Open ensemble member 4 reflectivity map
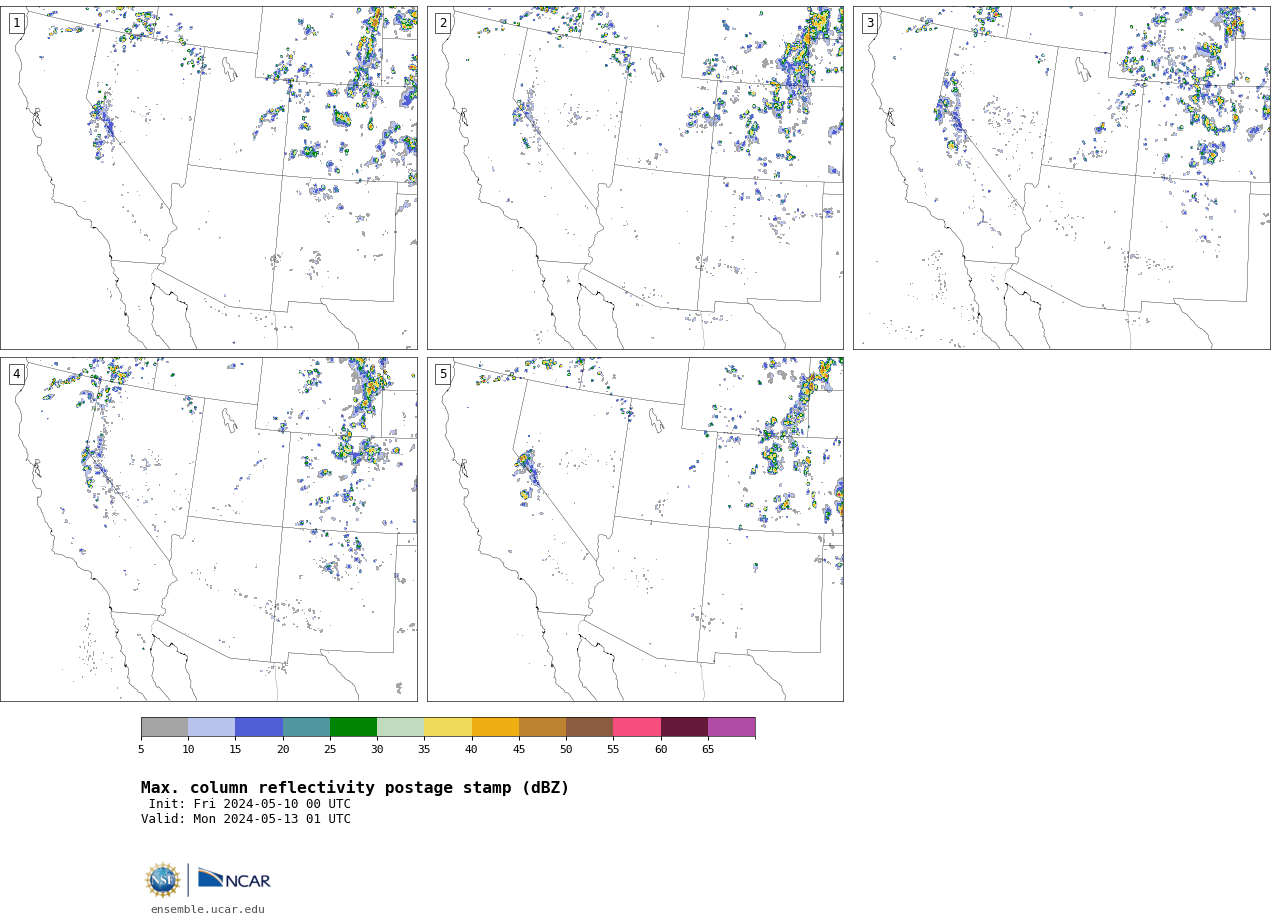The image size is (1280, 920). pyautogui.click(x=209, y=529)
